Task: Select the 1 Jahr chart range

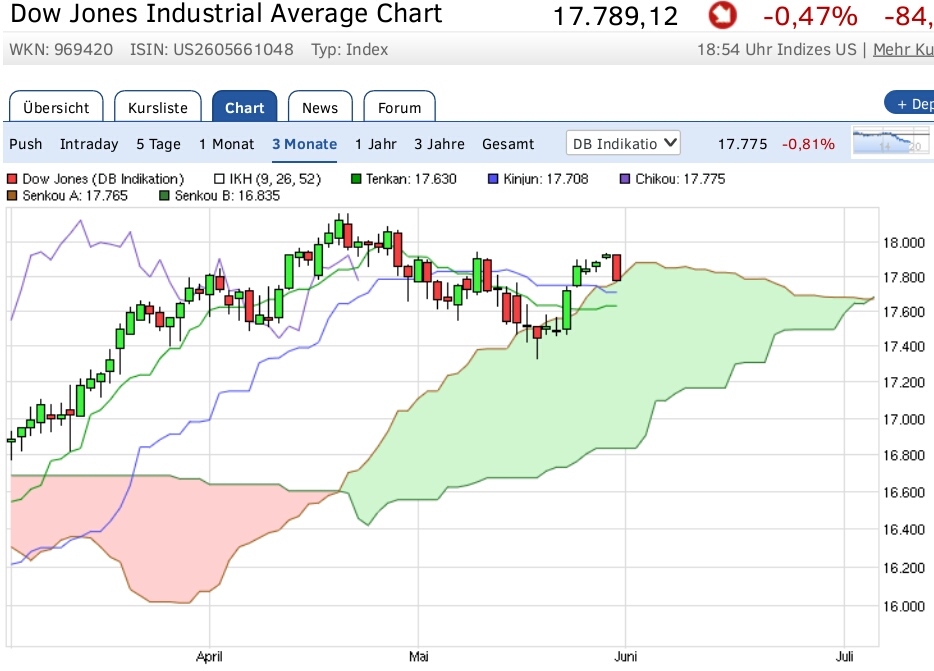Action: 376,144
